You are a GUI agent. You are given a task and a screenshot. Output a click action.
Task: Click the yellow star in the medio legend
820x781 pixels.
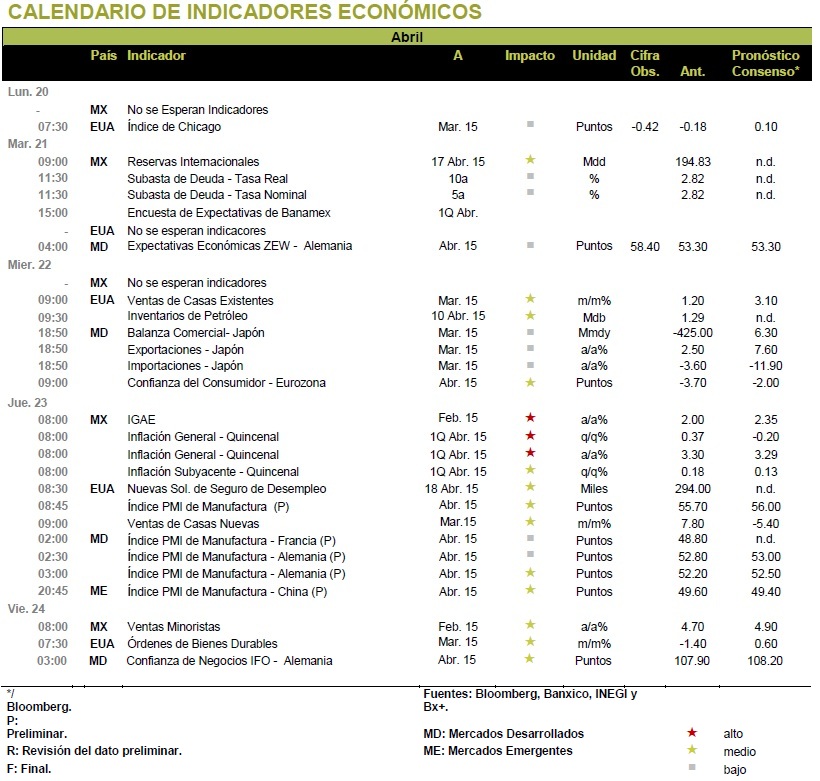[692, 750]
